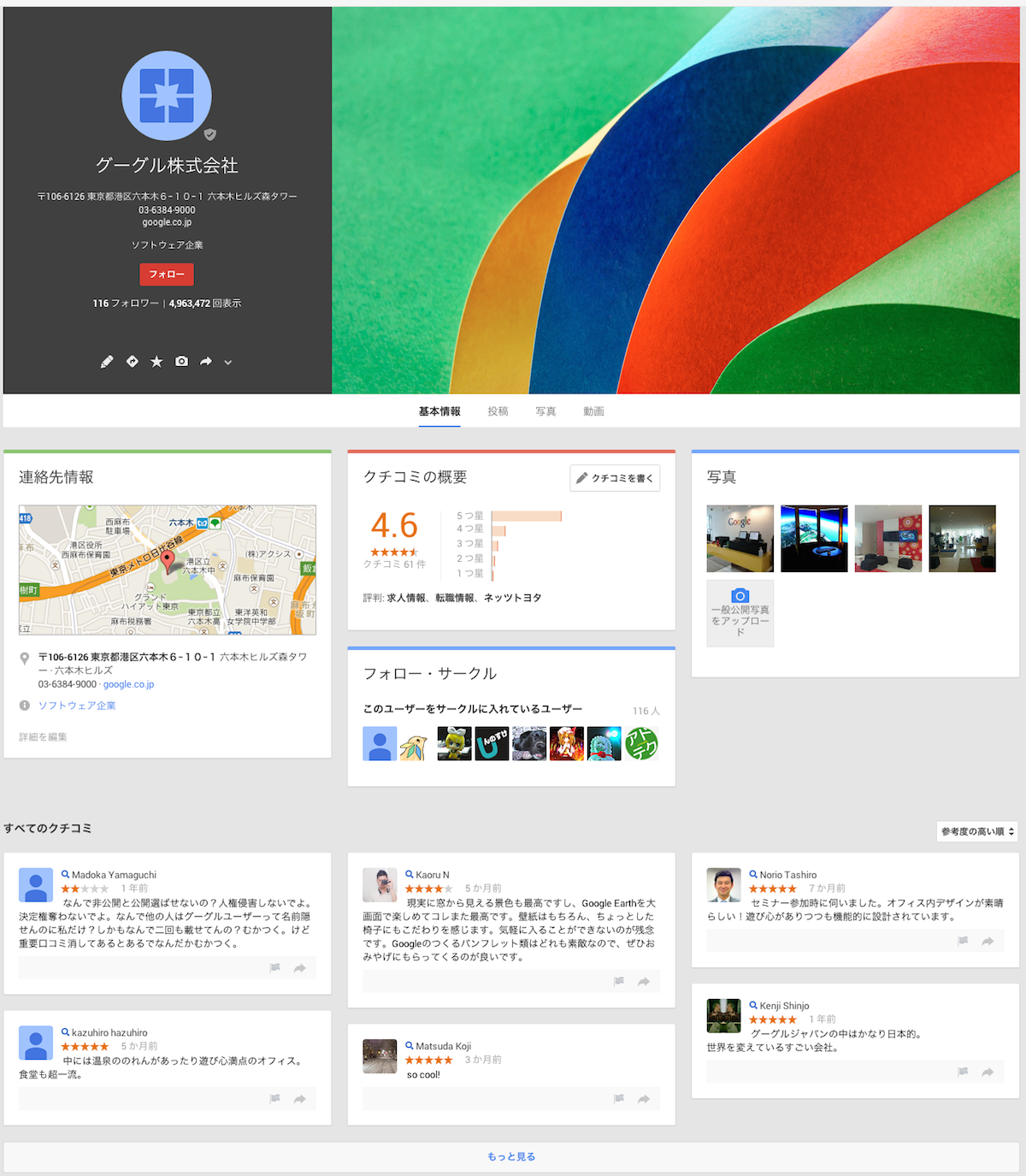Click the 116 人 follower count
Viewport: 1026px width, 1176px height.
tap(646, 712)
